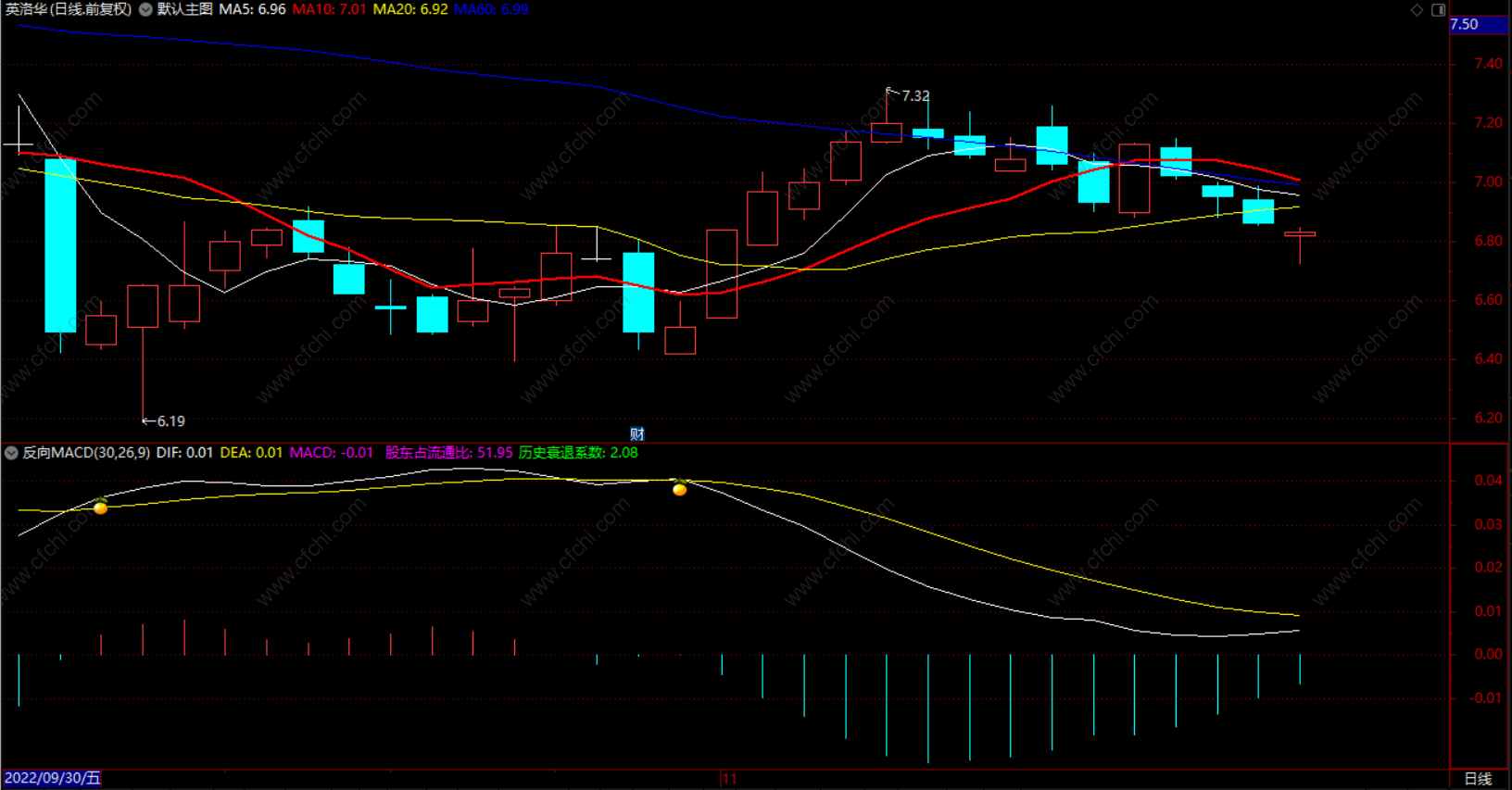Toggle the side panel layout icon

(x=1438, y=10)
